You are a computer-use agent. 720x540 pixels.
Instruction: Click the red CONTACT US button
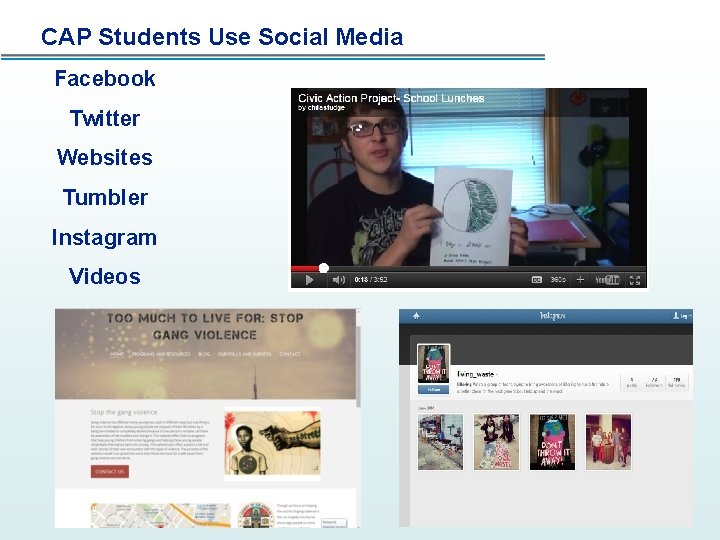click(x=110, y=472)
